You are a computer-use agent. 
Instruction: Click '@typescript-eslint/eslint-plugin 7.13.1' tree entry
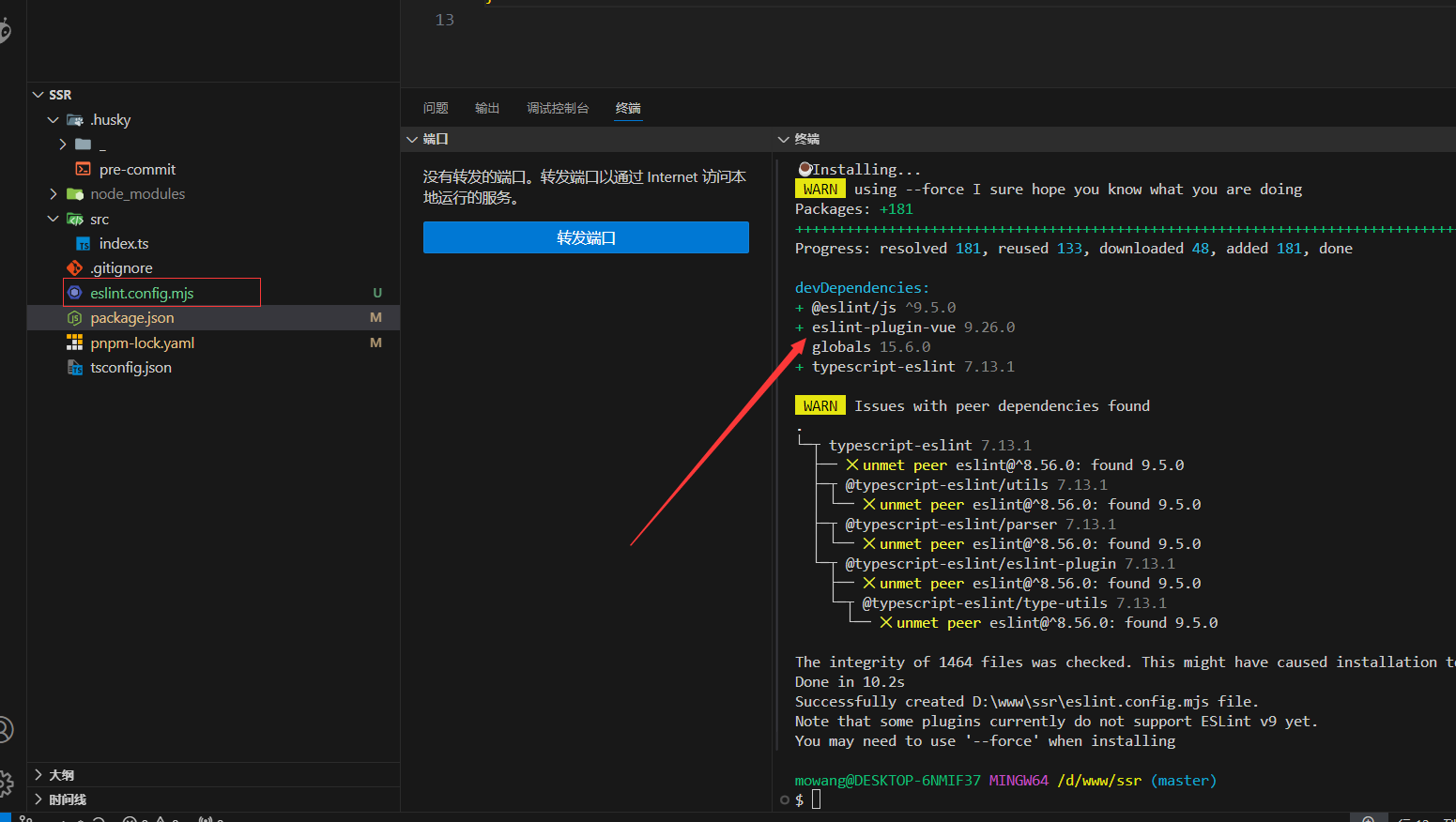coord(1010,564)
